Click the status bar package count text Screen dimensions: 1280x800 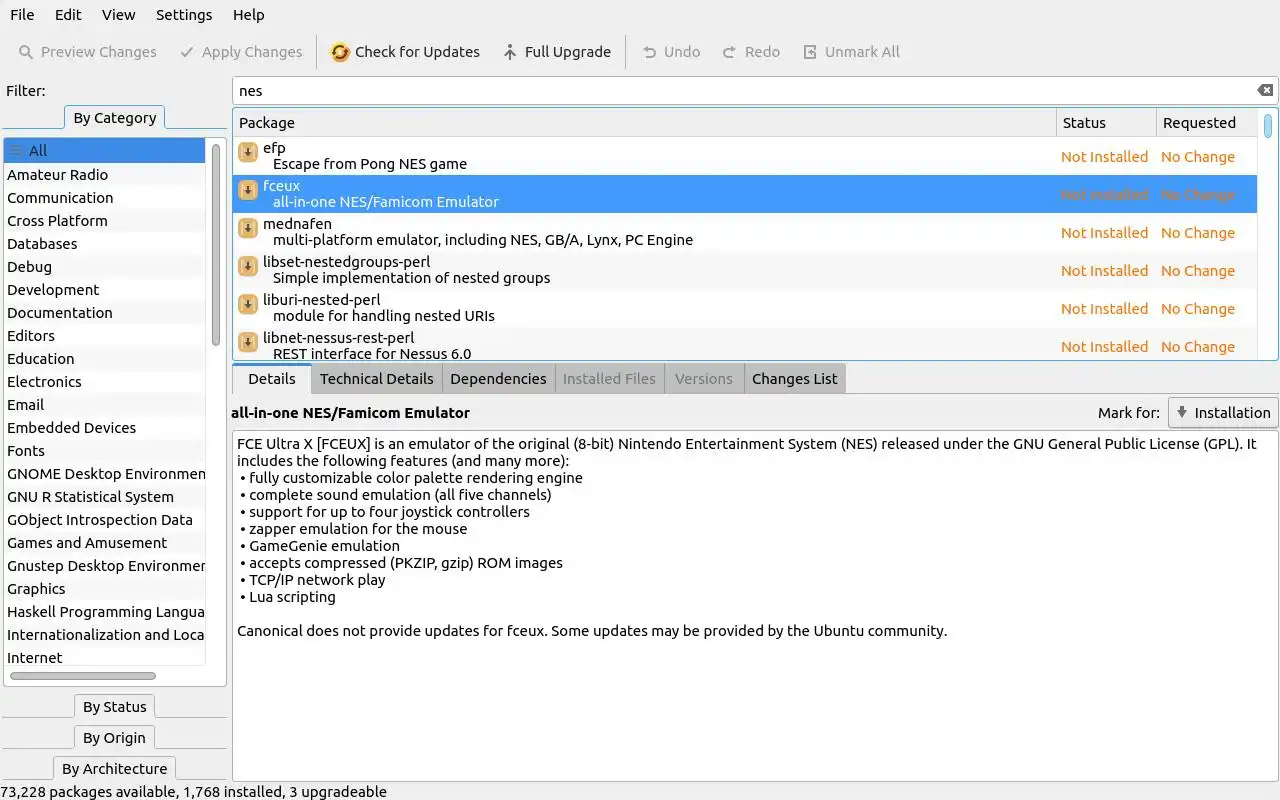coord(194,792)
